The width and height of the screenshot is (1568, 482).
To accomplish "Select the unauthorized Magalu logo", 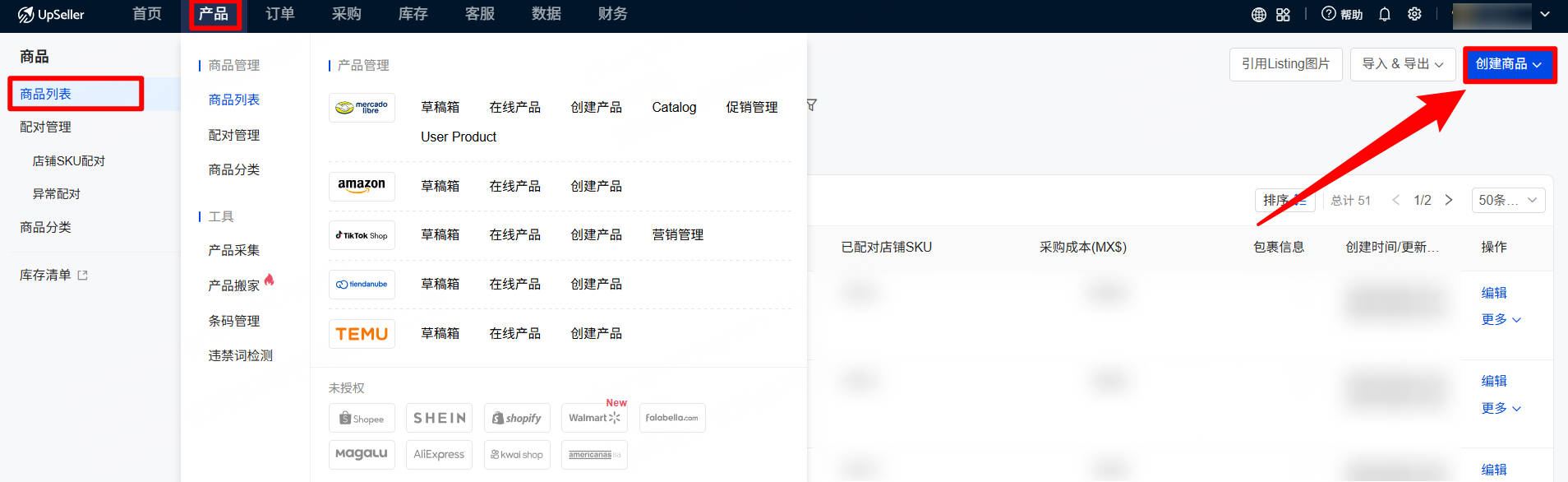I will click(362, 454).
